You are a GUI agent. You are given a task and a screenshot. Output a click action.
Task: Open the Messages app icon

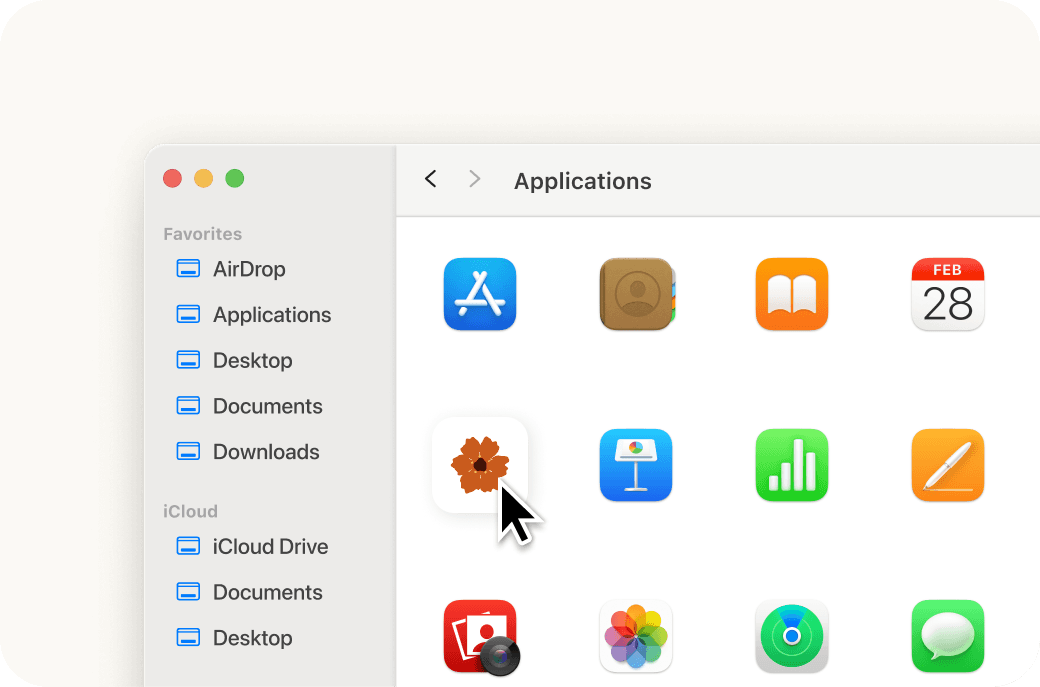coord(948,636)
